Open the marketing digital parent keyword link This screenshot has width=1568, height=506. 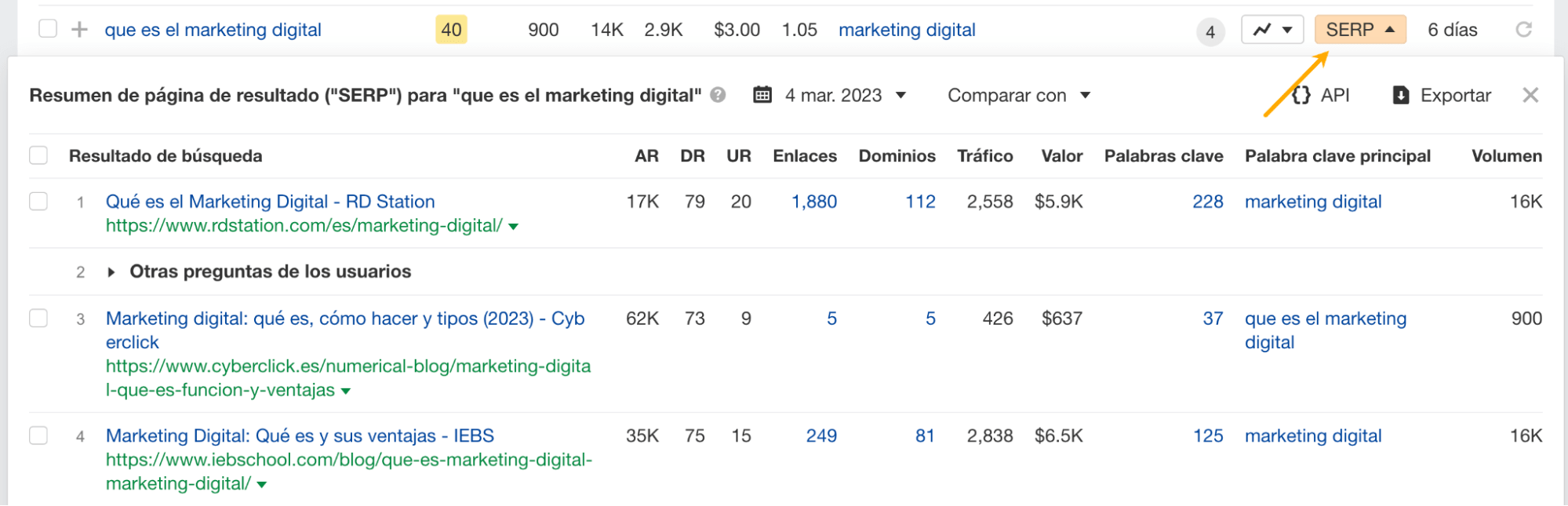[x=907, y=30]
